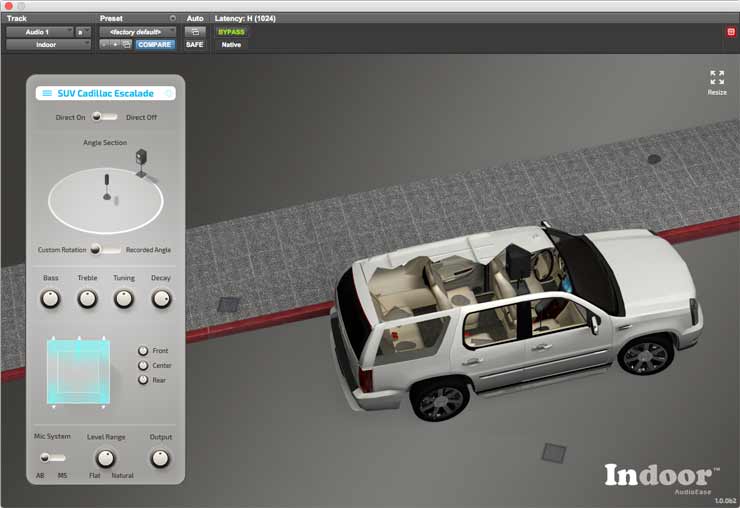This screenshot has height=508, width=740.
Task: Click the AB label under Mic System
Action: [40, 475]
